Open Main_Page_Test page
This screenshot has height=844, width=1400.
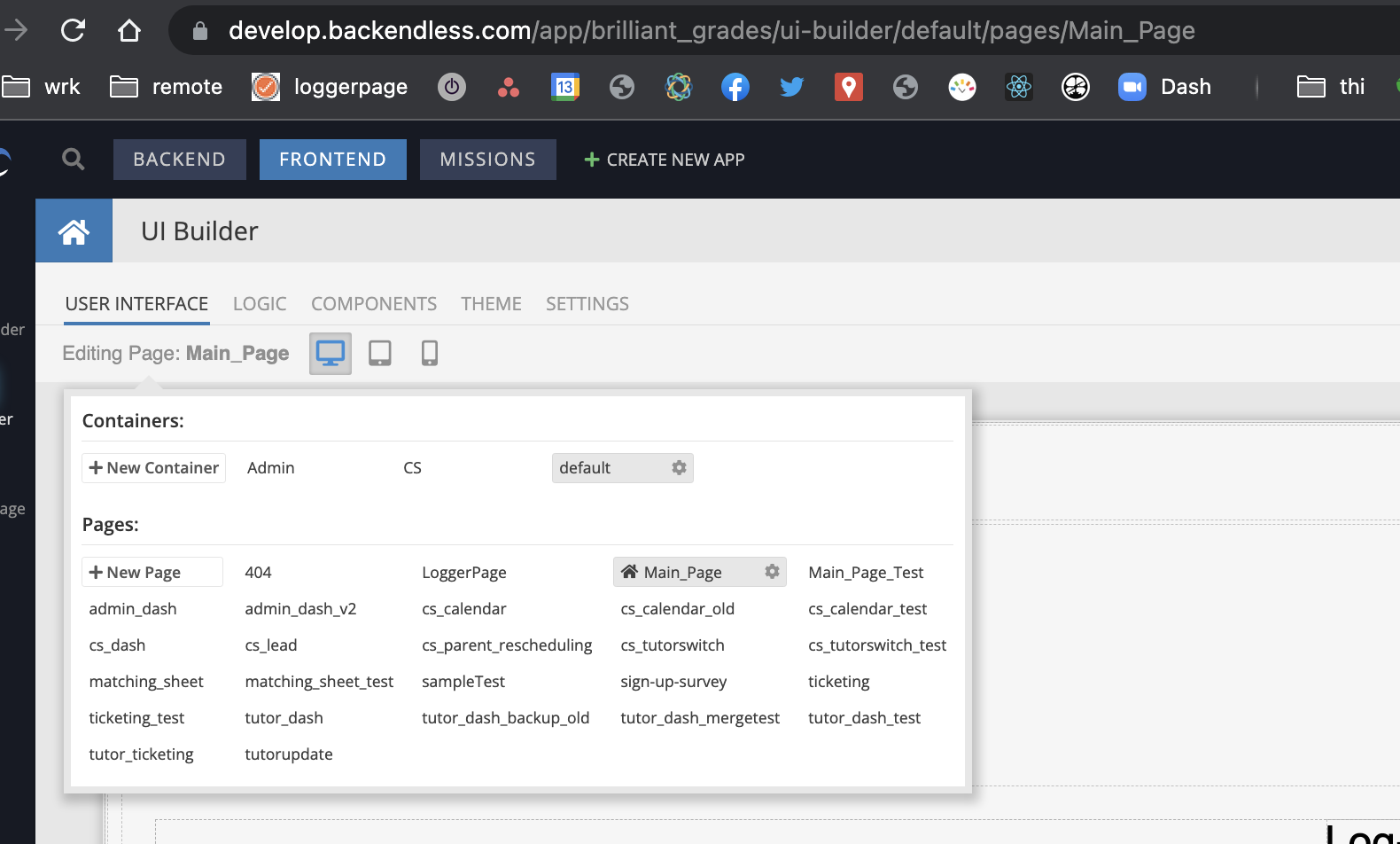[x=866, y=573]
